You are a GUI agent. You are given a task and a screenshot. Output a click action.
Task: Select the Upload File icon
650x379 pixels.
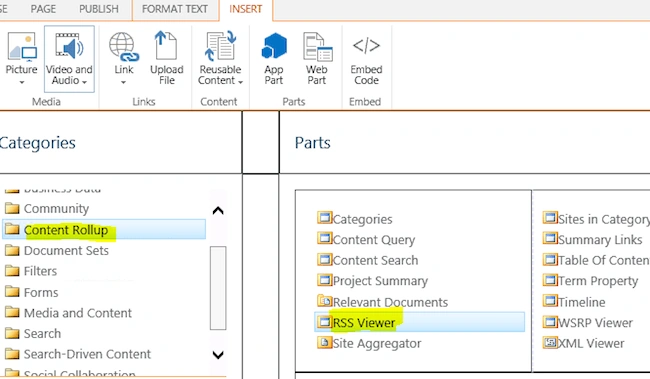[x=166, y=46]
